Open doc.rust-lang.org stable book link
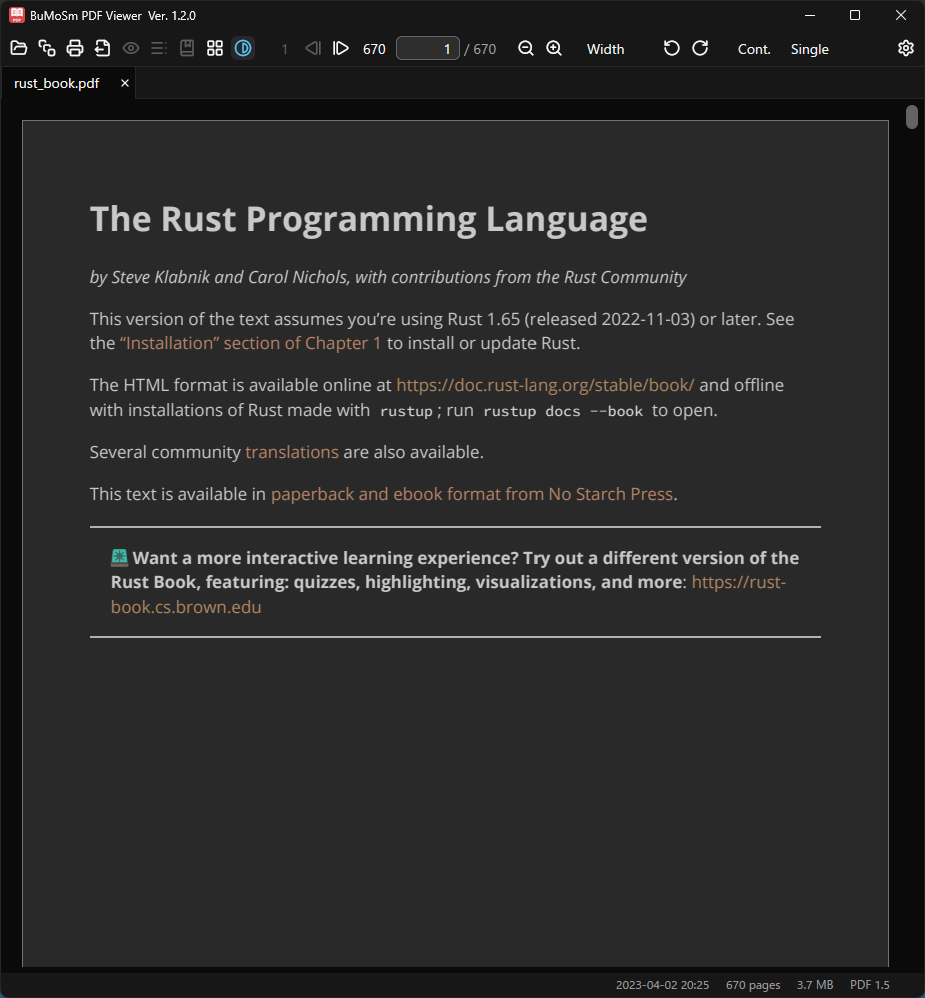925x998 pixels. 545,385
